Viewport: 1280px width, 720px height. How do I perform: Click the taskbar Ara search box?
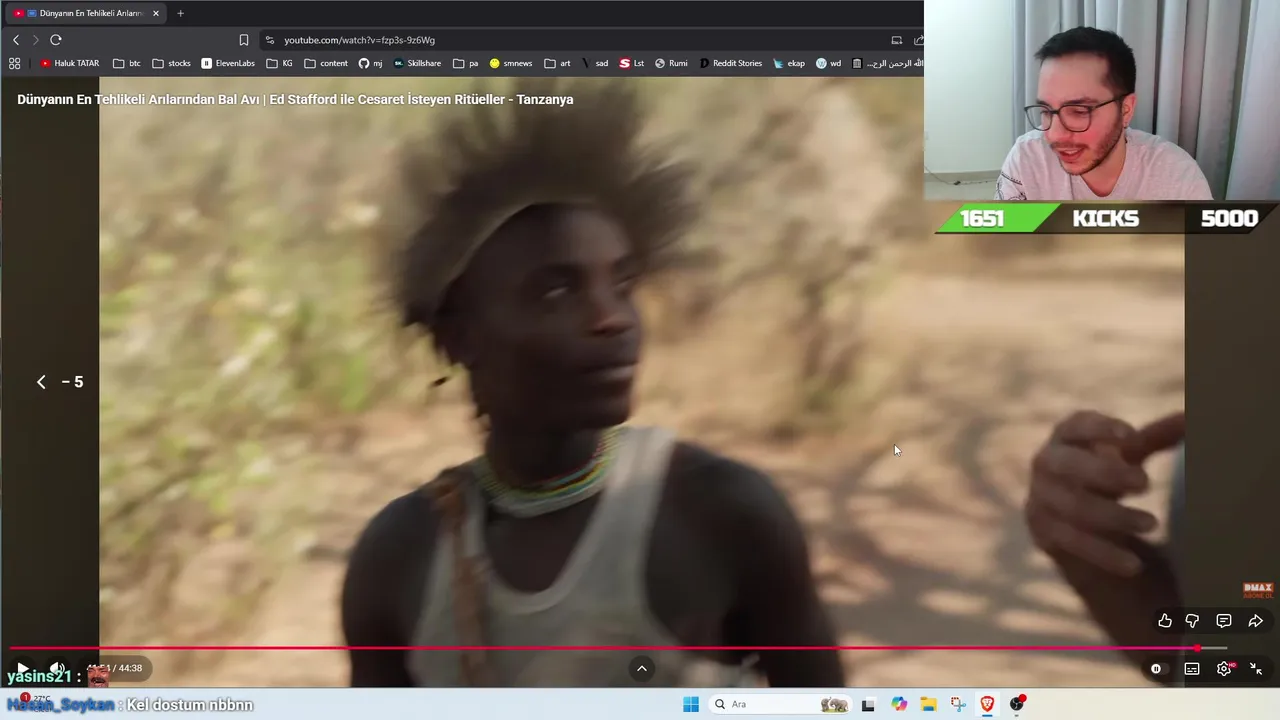point(780,704)
